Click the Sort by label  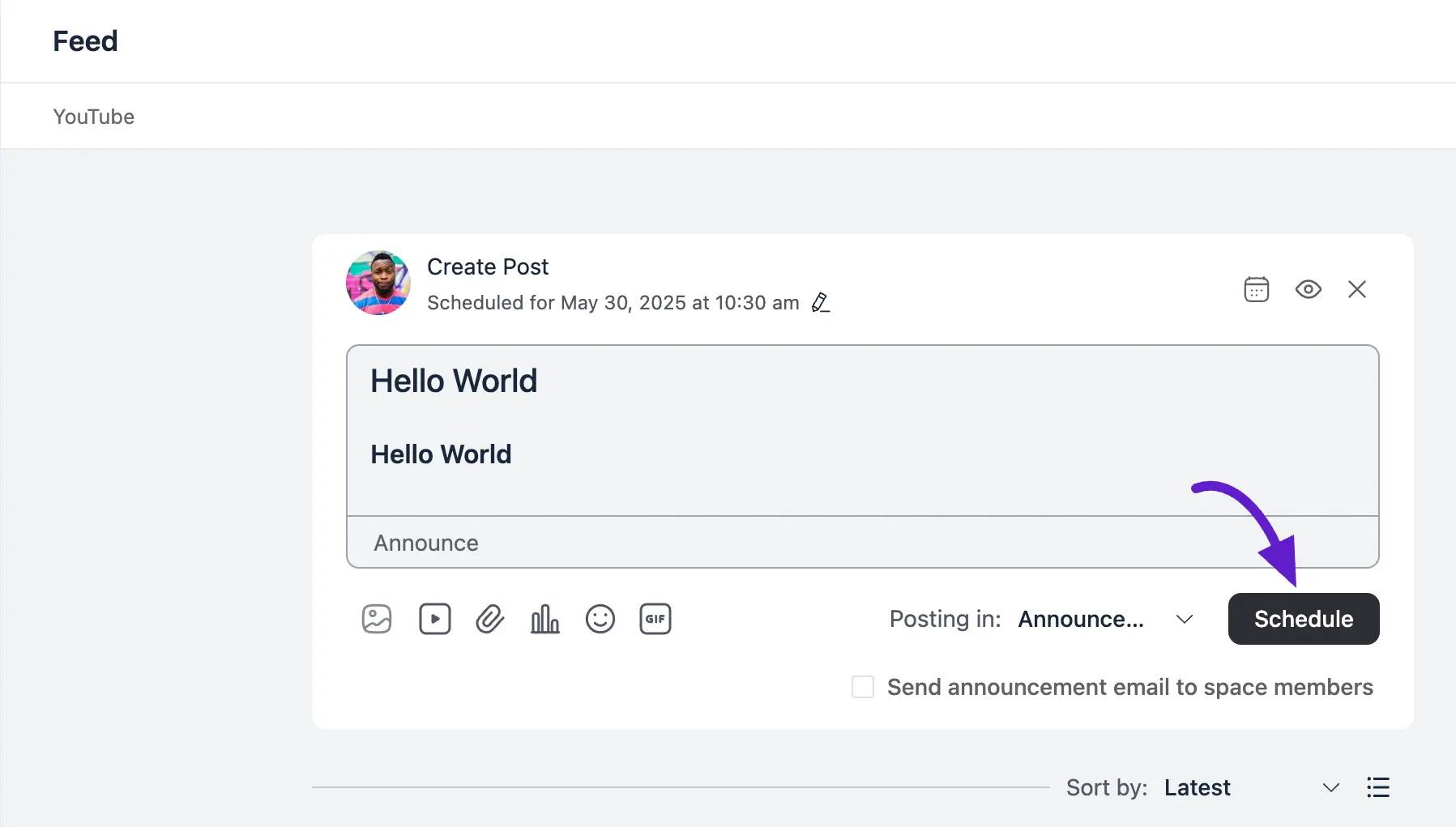(x=1107, y=787)
